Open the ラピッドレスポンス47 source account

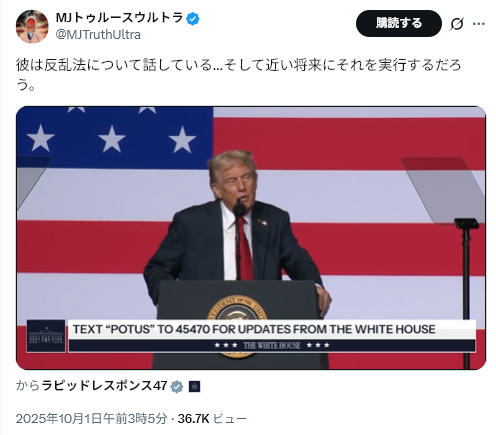click(104, 386)
